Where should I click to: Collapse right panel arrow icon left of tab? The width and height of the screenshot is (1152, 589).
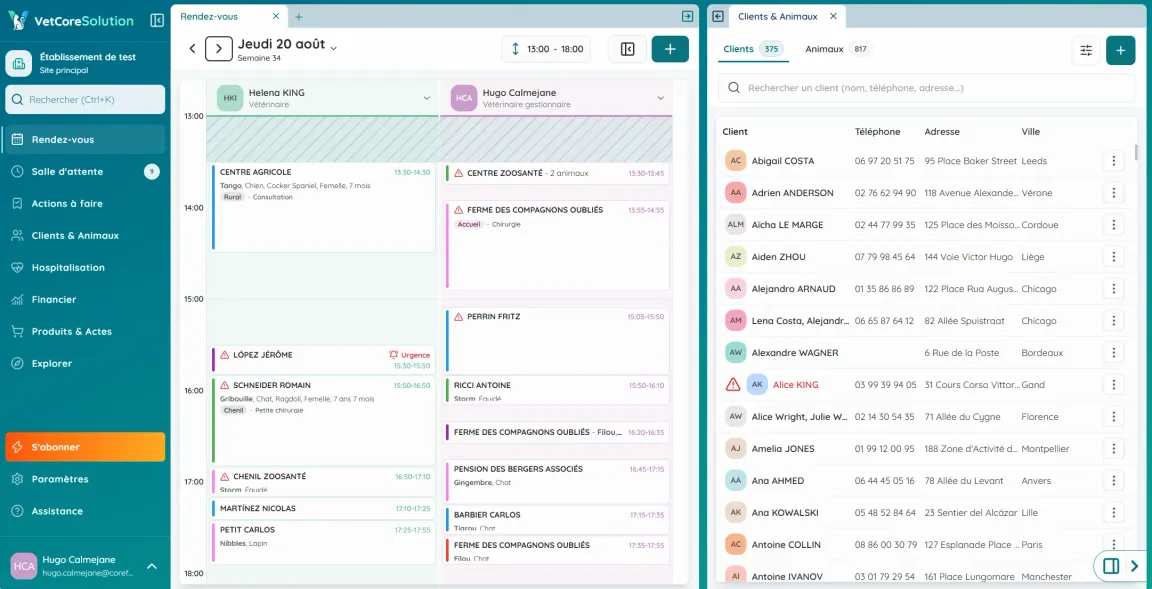(718, 16)
